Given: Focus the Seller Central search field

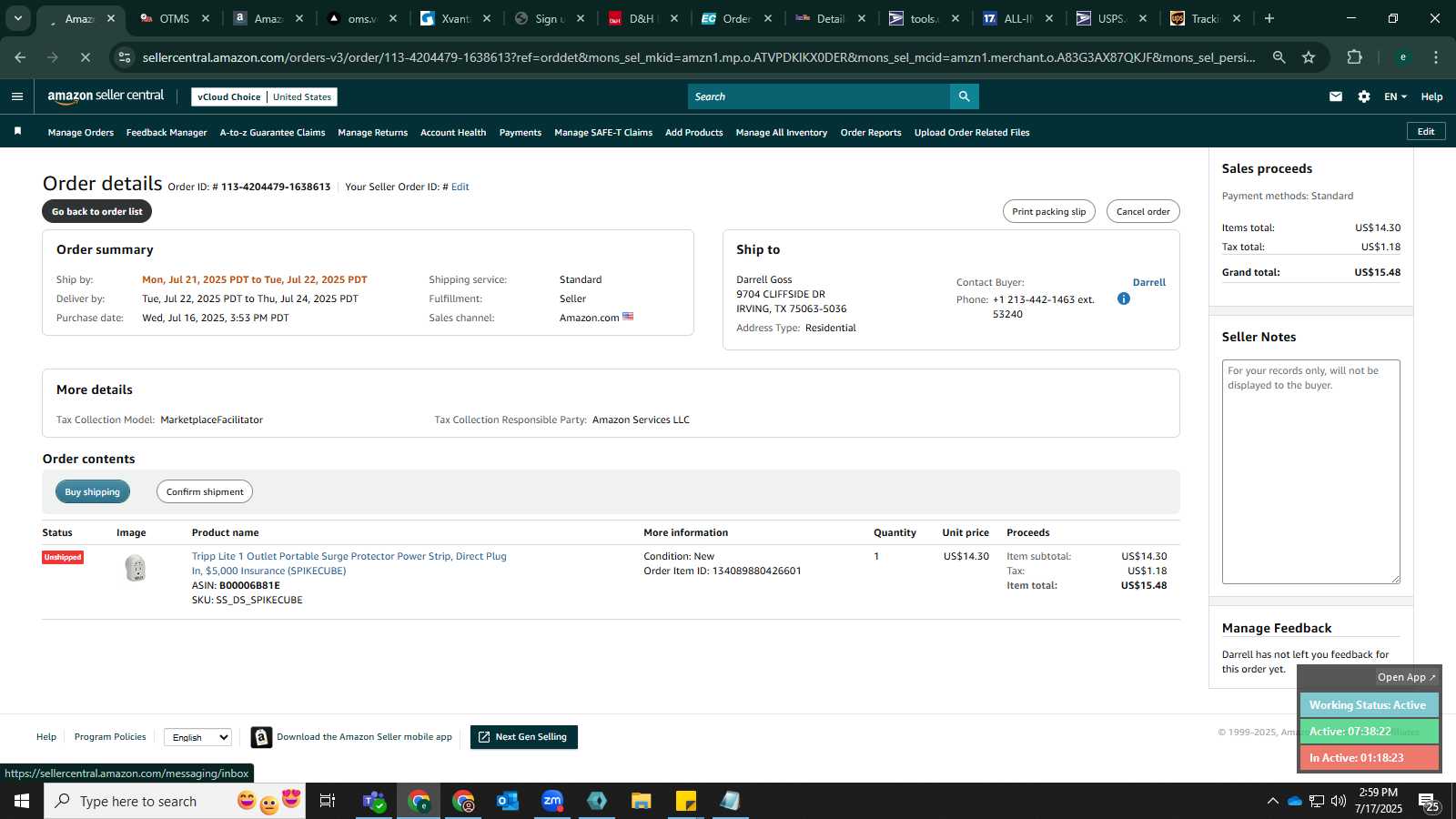Looking at the screenshot, I should click(x=819, y=96).
